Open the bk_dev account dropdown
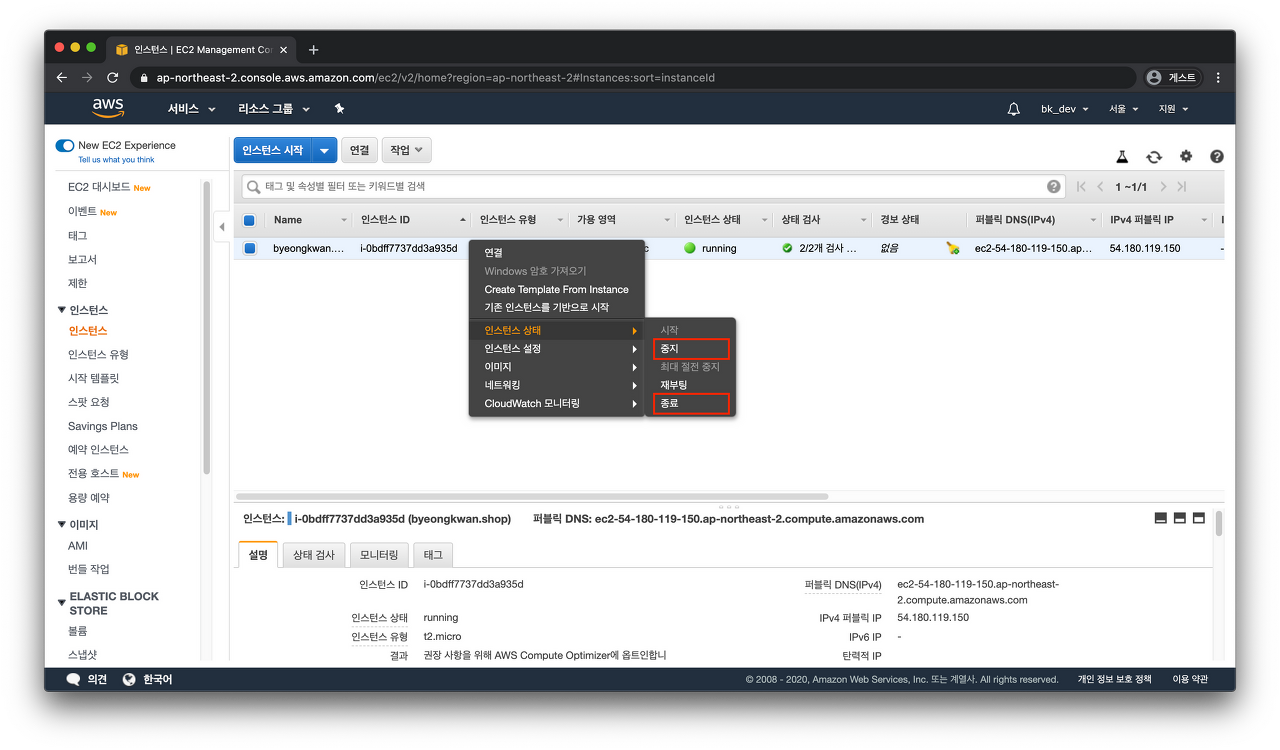The image size is (1280, 750). [1065, 109]
